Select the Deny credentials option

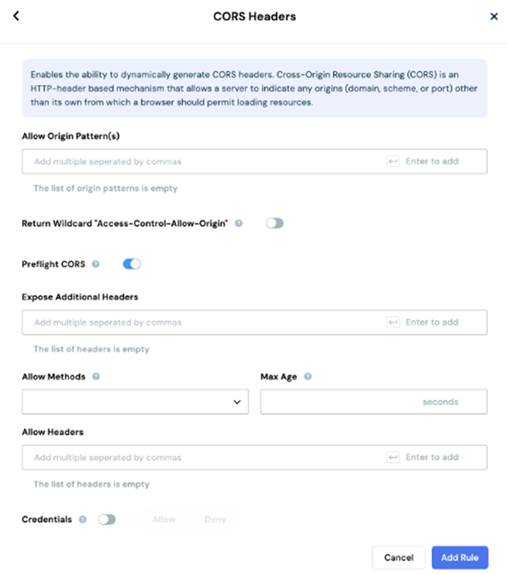click(x=215, y=519)
